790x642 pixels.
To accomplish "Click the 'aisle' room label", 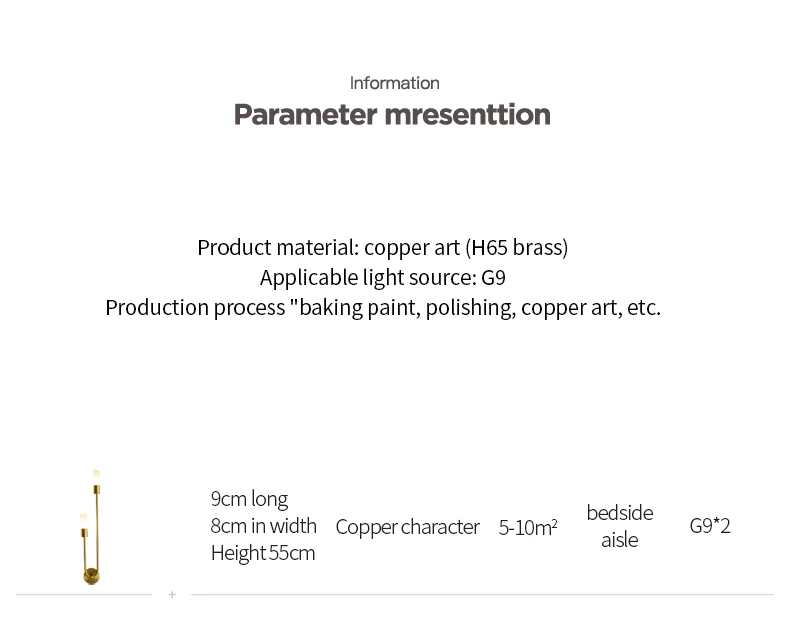I will [x=619, y=539].
